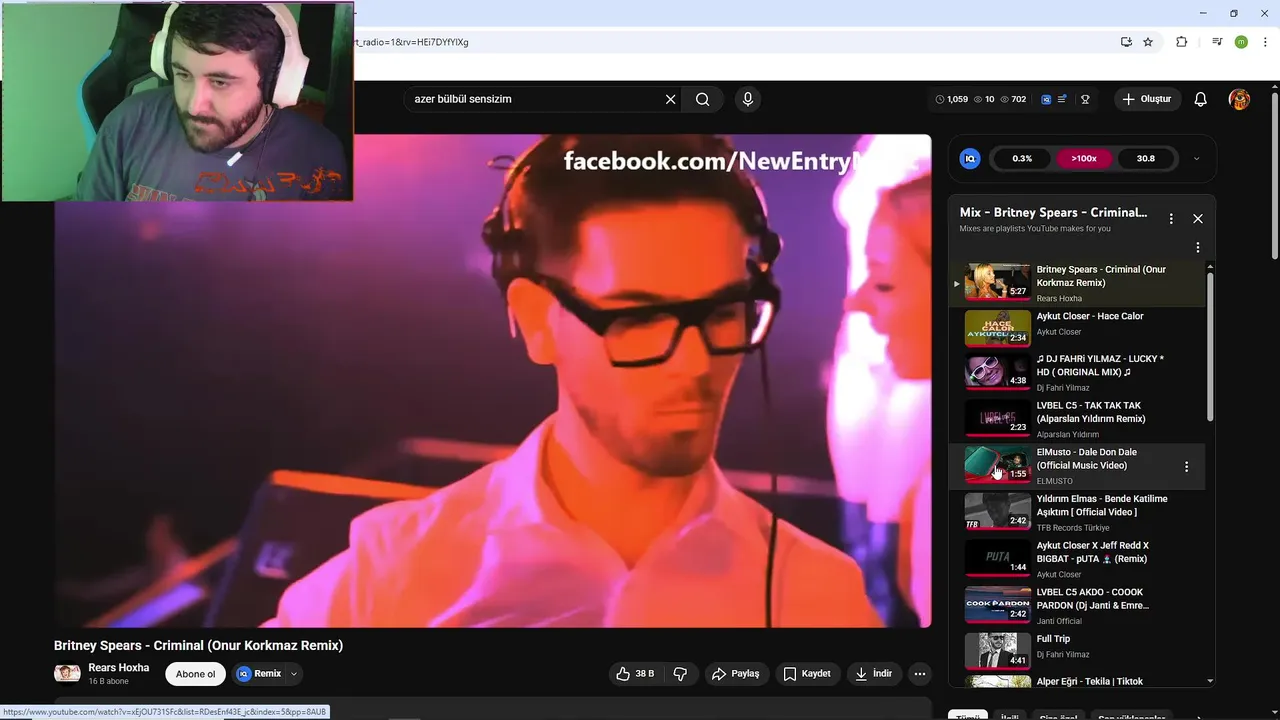Open mix playlist options menu
Image resolution: width=1280 pixels, height=720 pixels.
click(1171, 218)
